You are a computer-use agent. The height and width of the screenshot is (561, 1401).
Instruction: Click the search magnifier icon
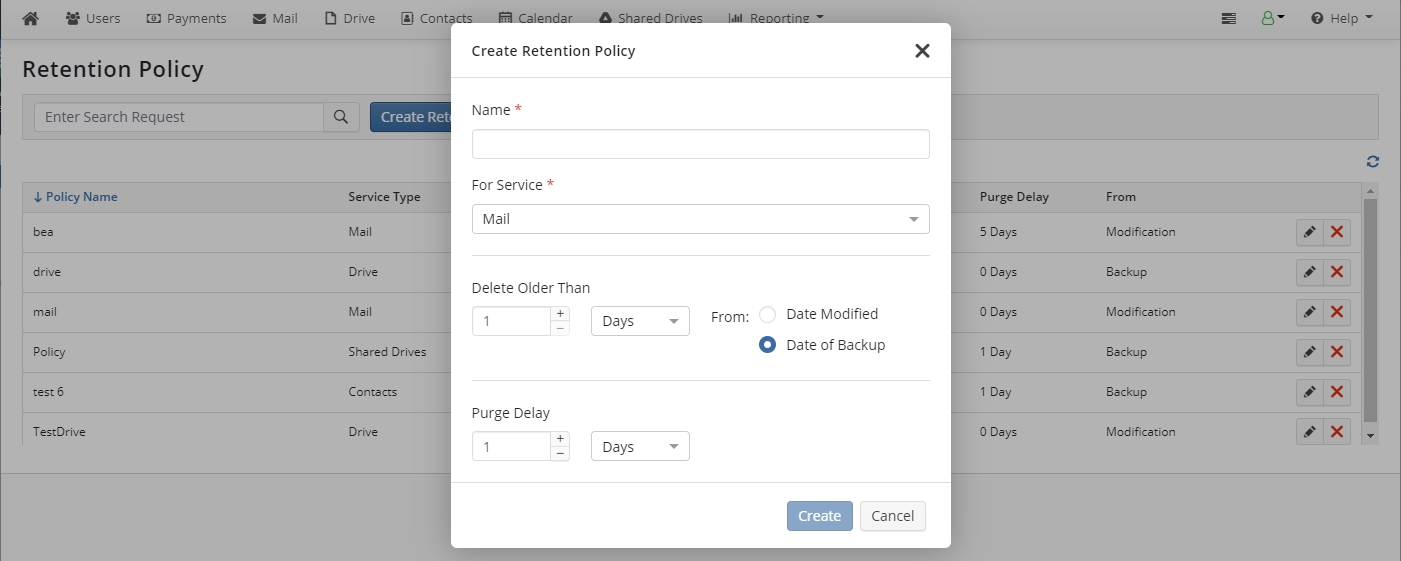[341, 117]
